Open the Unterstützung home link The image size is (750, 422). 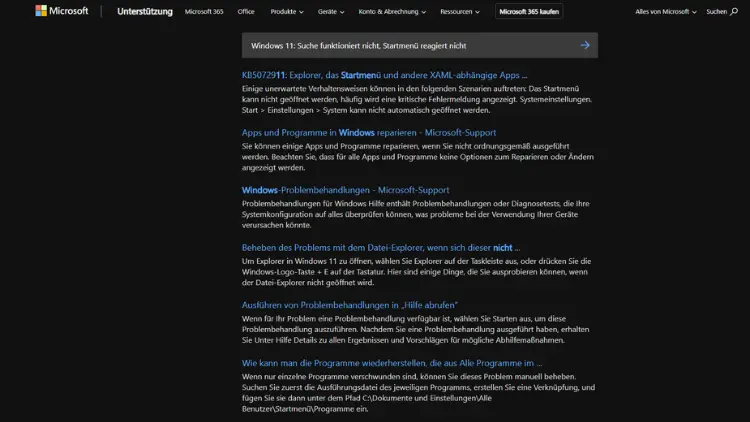[145, 11]
